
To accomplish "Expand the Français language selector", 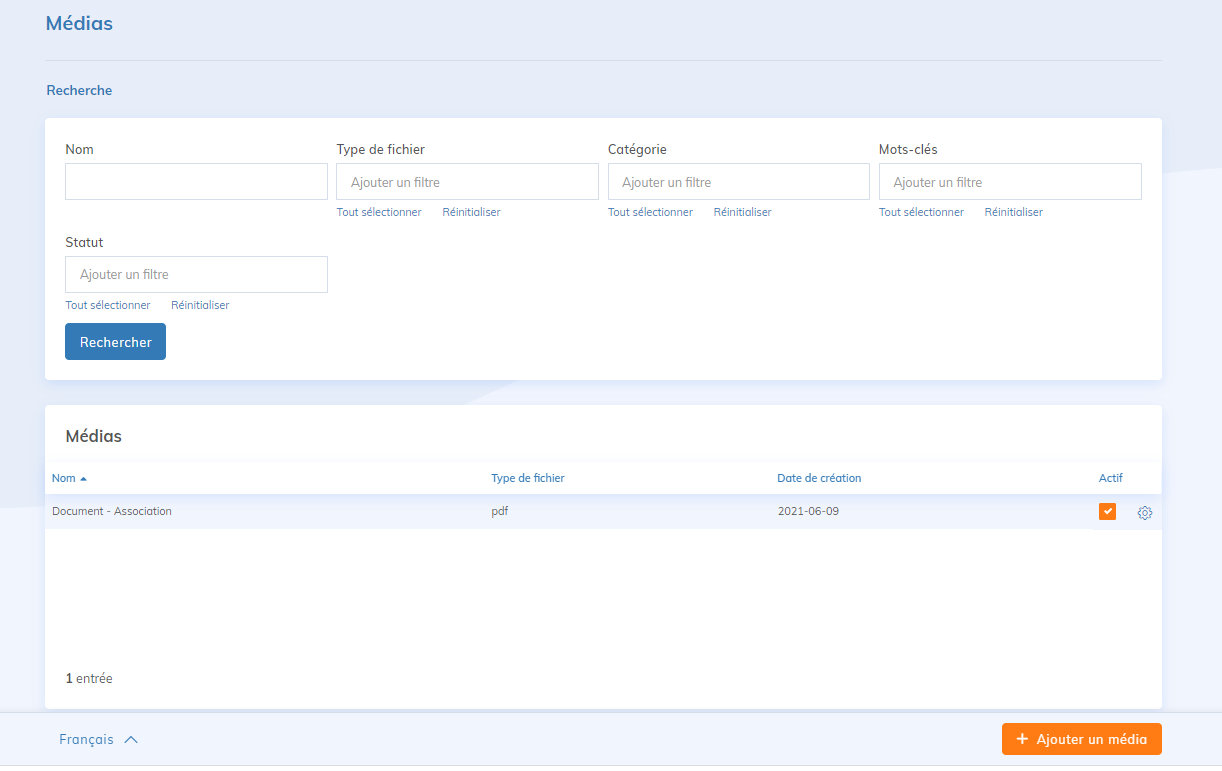I will point(98,740).
